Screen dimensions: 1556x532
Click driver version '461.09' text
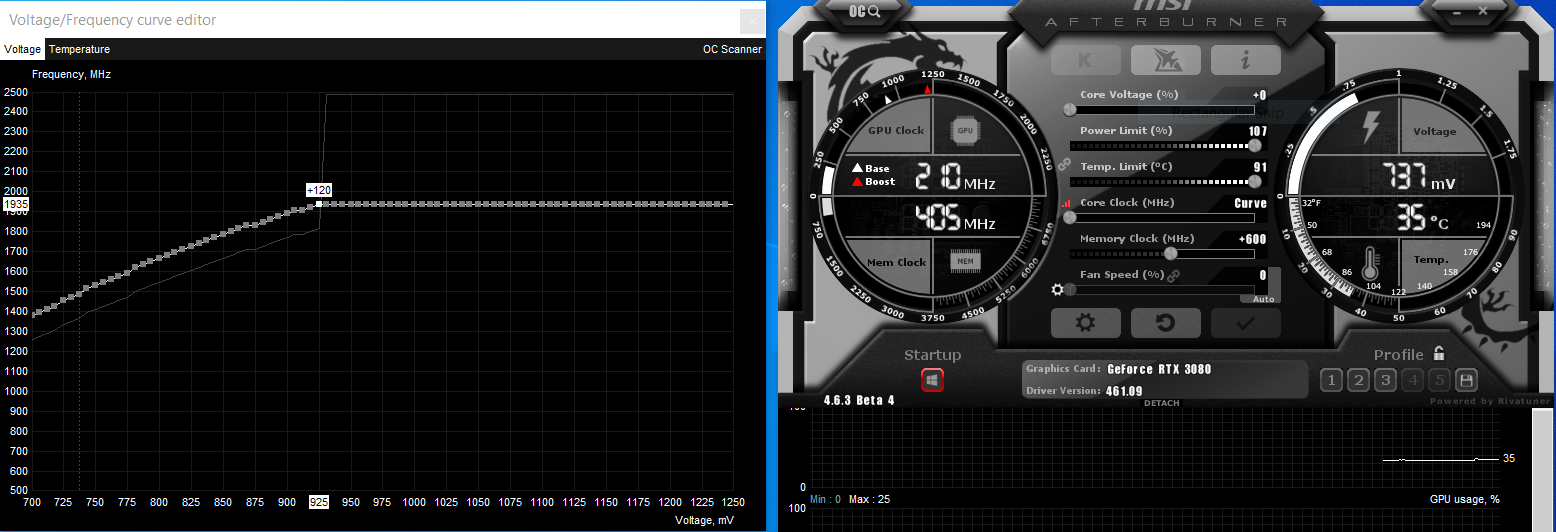(1125, 391)
